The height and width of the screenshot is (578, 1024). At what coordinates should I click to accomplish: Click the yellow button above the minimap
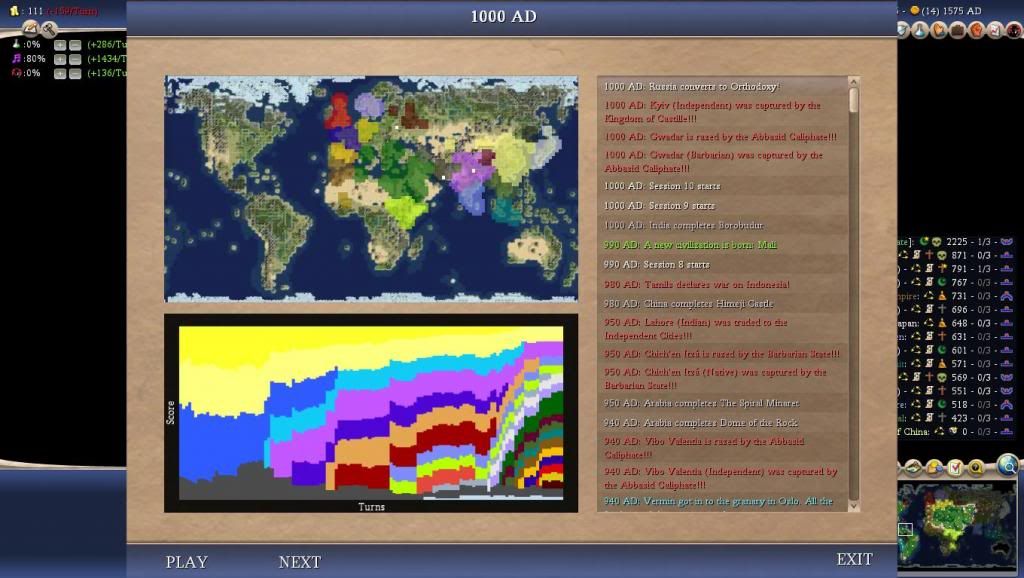[x=935, y=468]
